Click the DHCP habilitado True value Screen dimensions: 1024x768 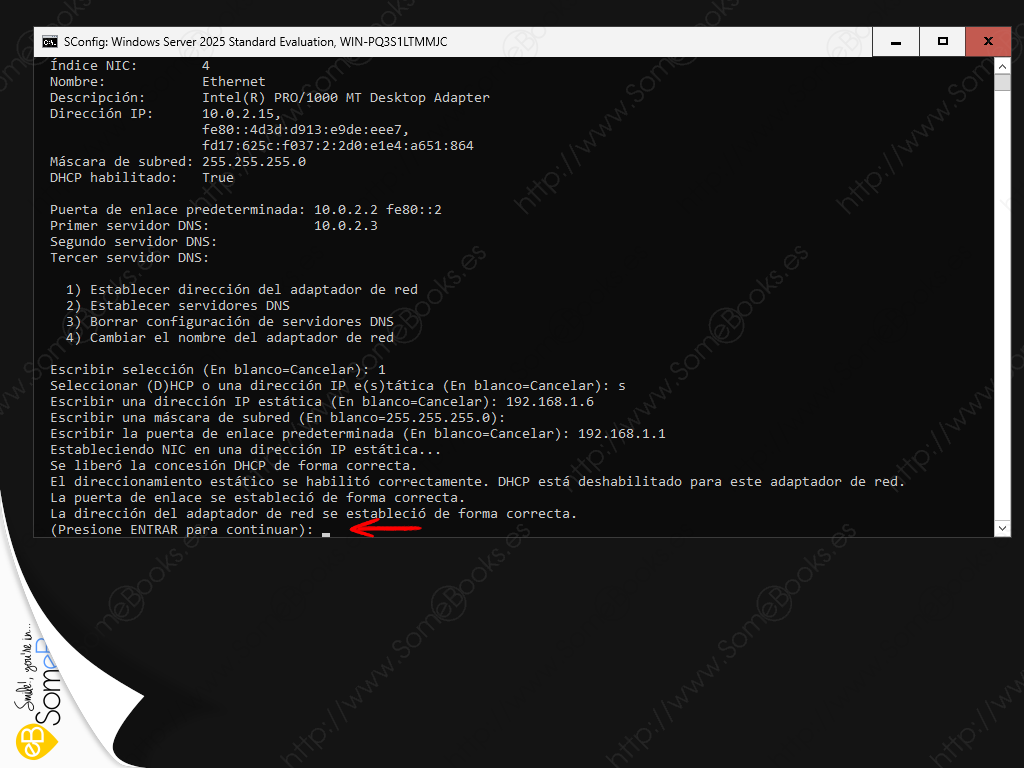pos(217,178)
